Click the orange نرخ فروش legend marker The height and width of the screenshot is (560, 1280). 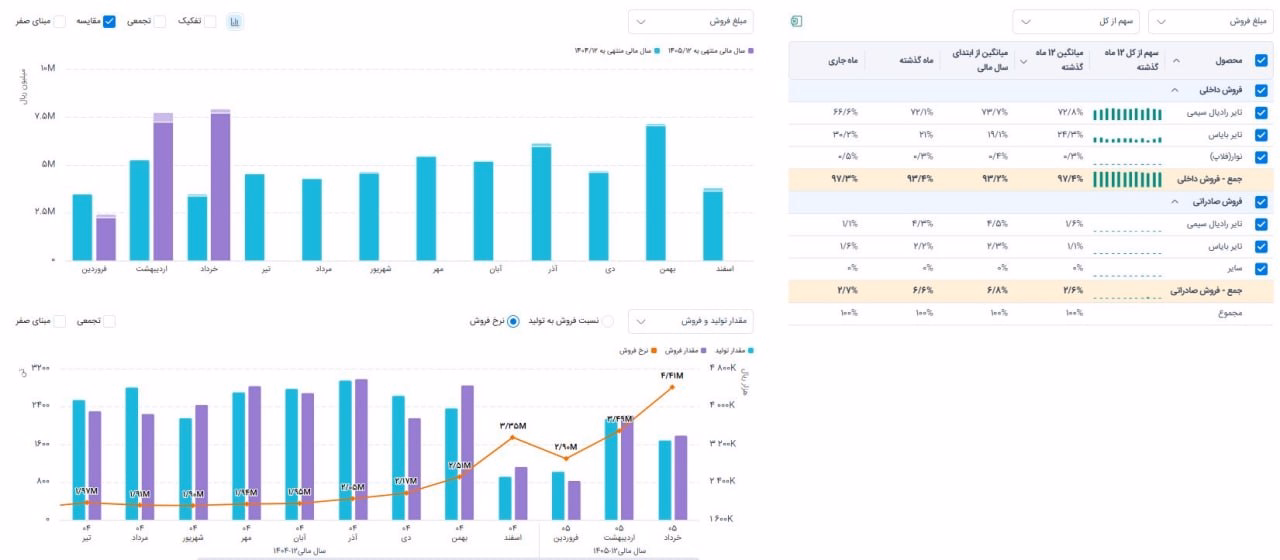click(x=654, y=351)
